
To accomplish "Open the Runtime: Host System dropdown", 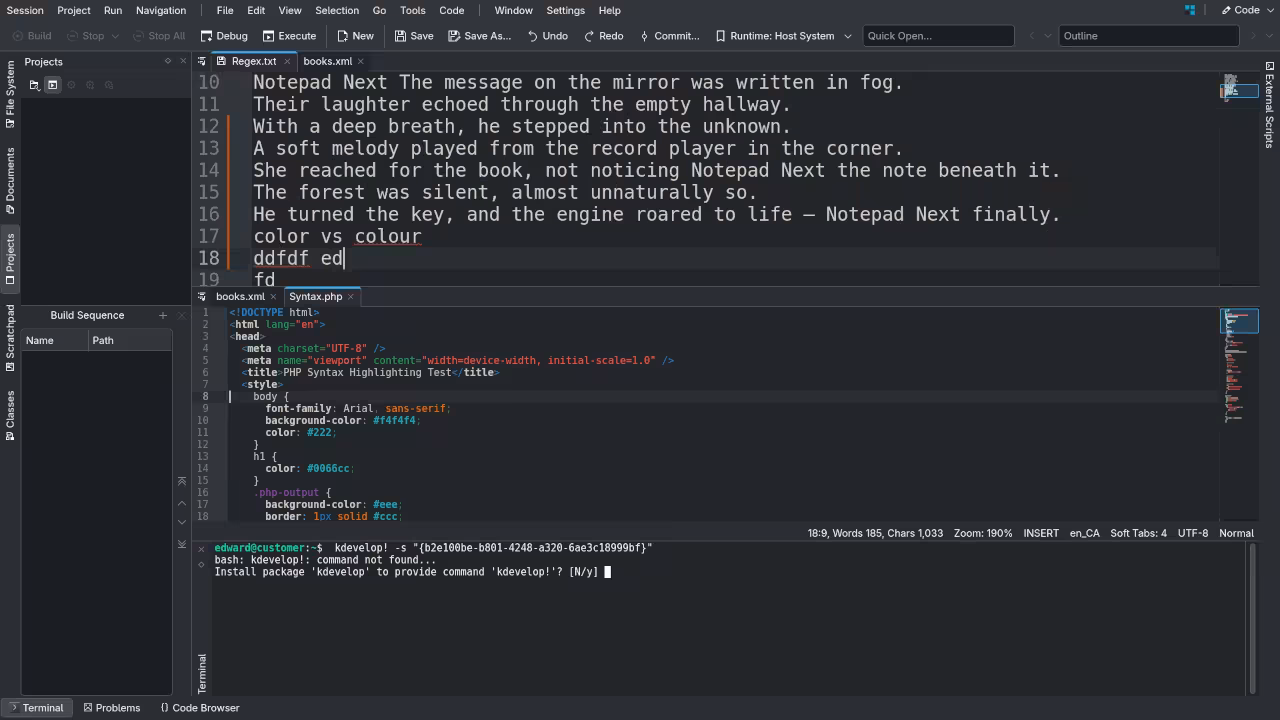I will click(784, 36).
